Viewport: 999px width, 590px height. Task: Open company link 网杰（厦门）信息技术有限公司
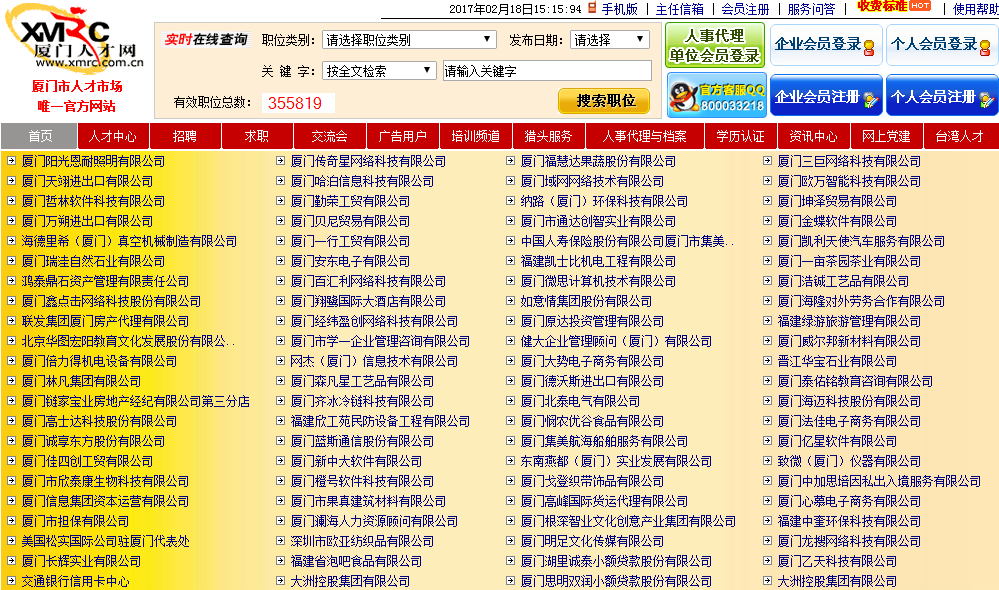tap(374, 361)
